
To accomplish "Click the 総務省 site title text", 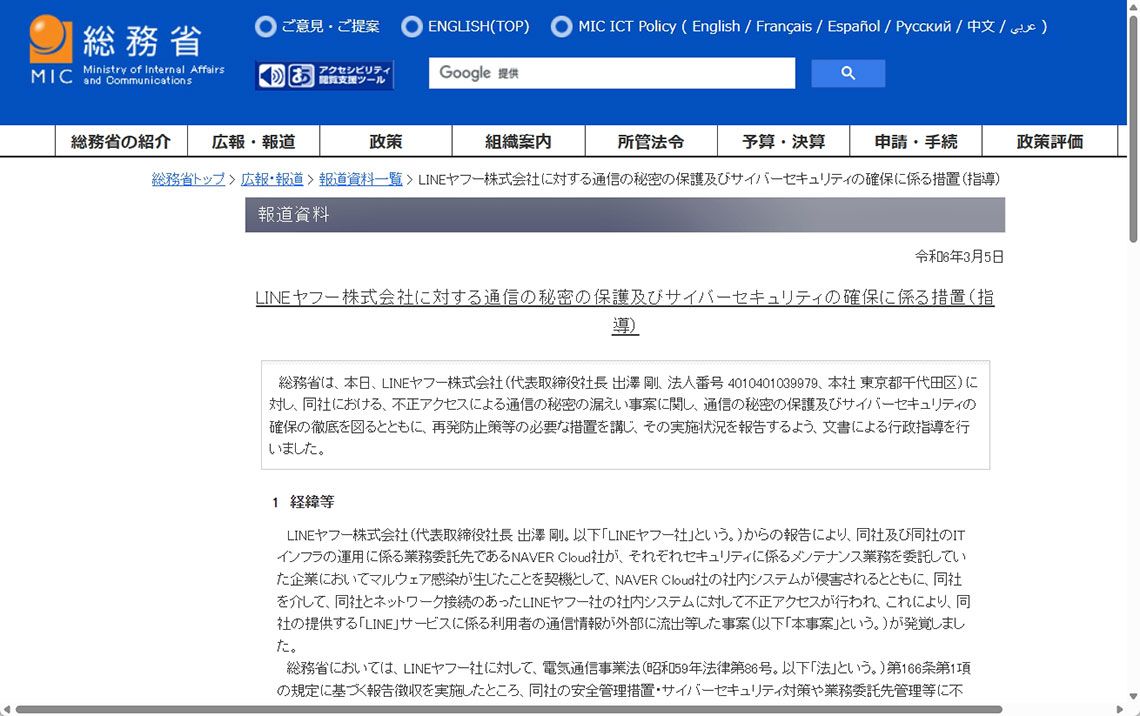I will tap(142, 41).
